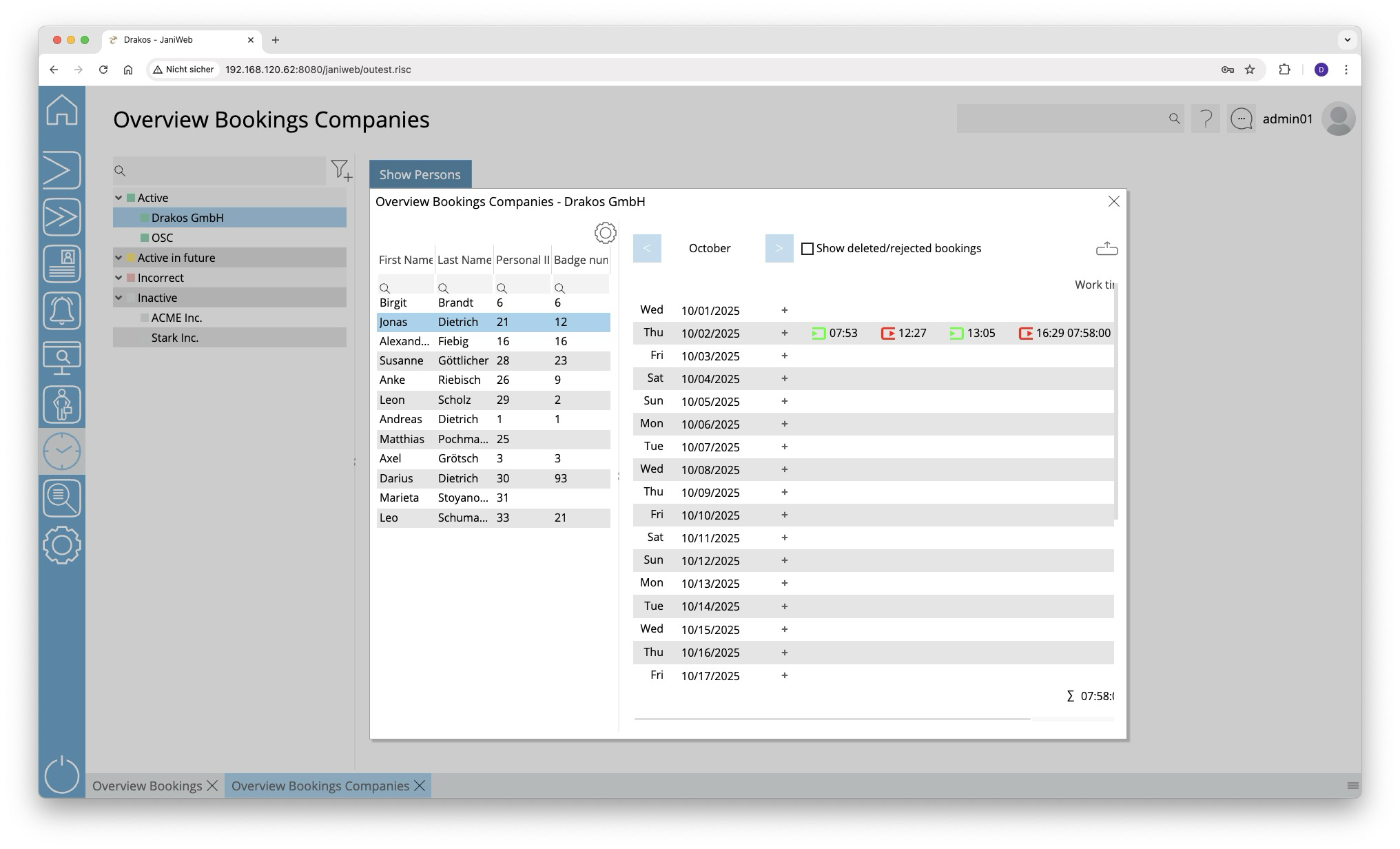
Task: Click the Show Persons button
Action: (420, 174)
